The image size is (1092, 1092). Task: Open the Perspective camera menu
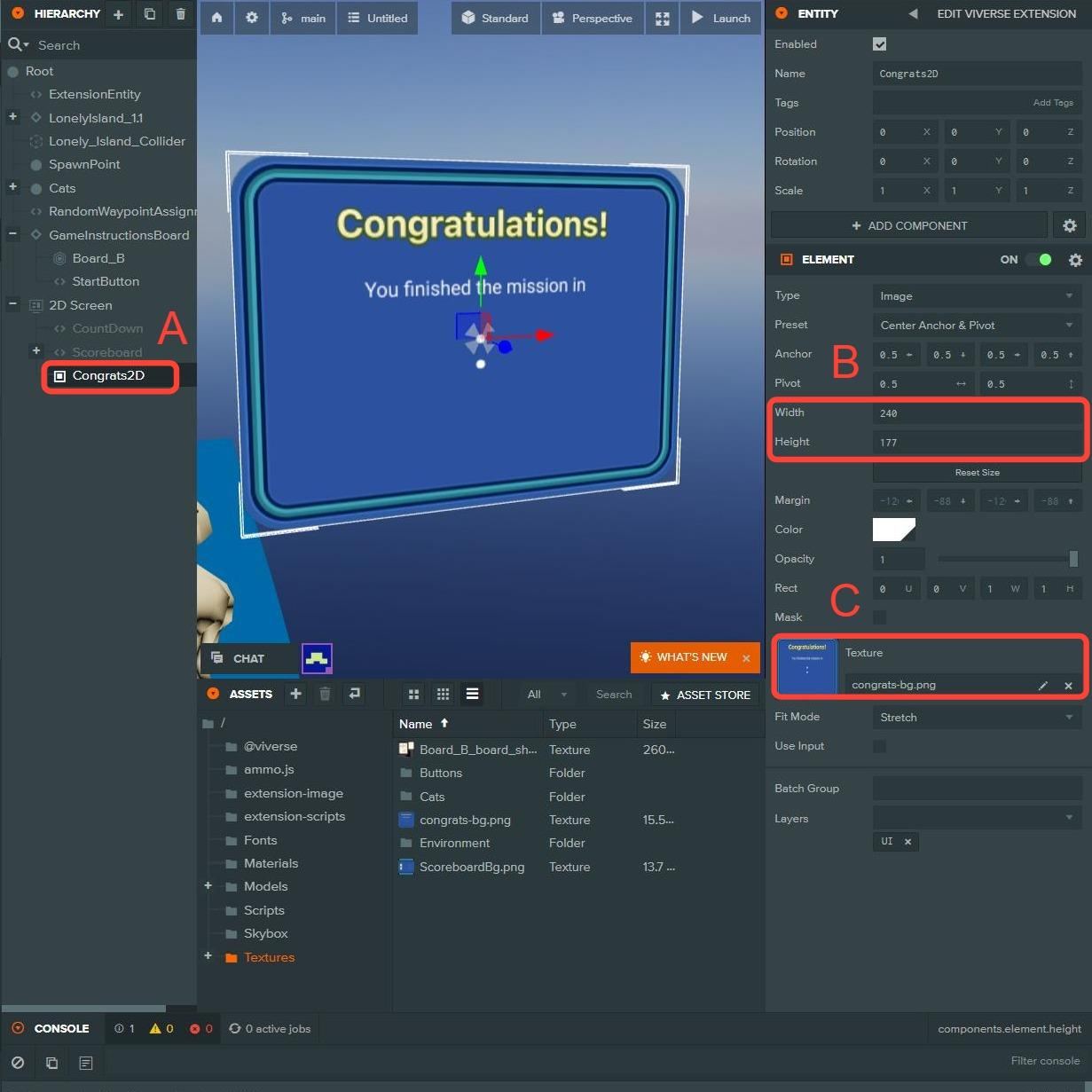click(x=592, y=19)
